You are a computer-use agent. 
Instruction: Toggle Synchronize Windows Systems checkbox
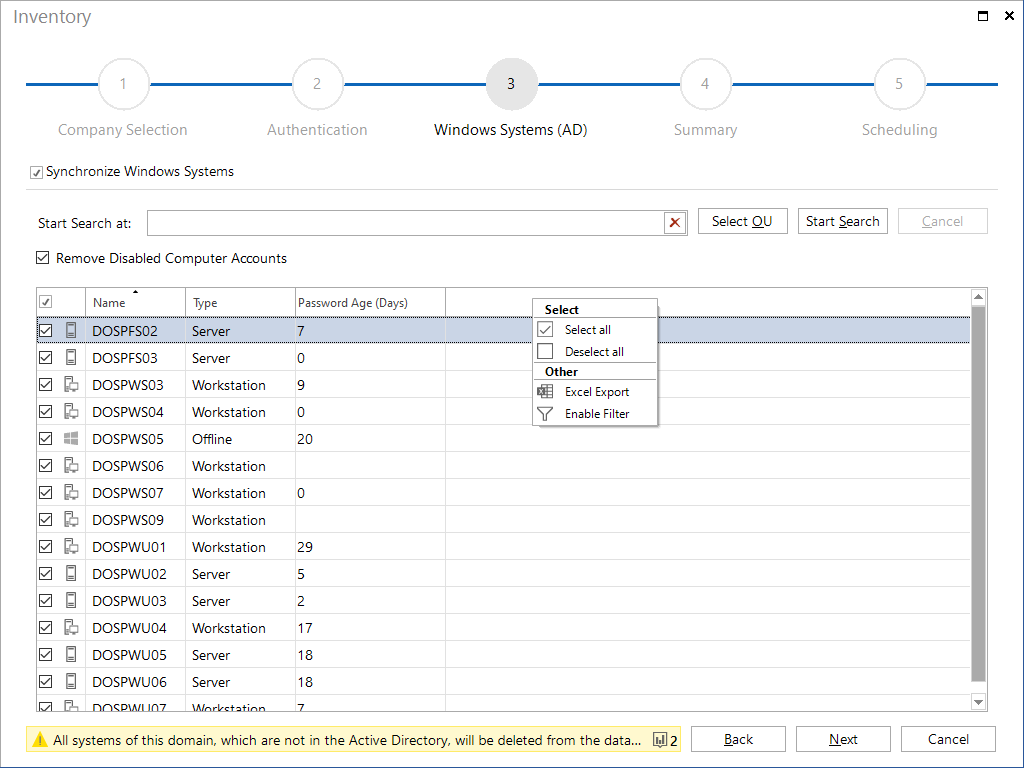click(x=37, y=172)
